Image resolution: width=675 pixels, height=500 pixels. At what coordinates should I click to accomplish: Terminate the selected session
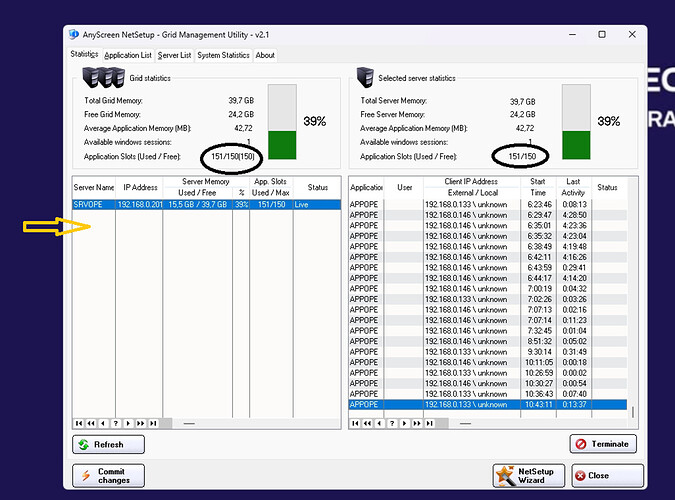coord(603,444)
